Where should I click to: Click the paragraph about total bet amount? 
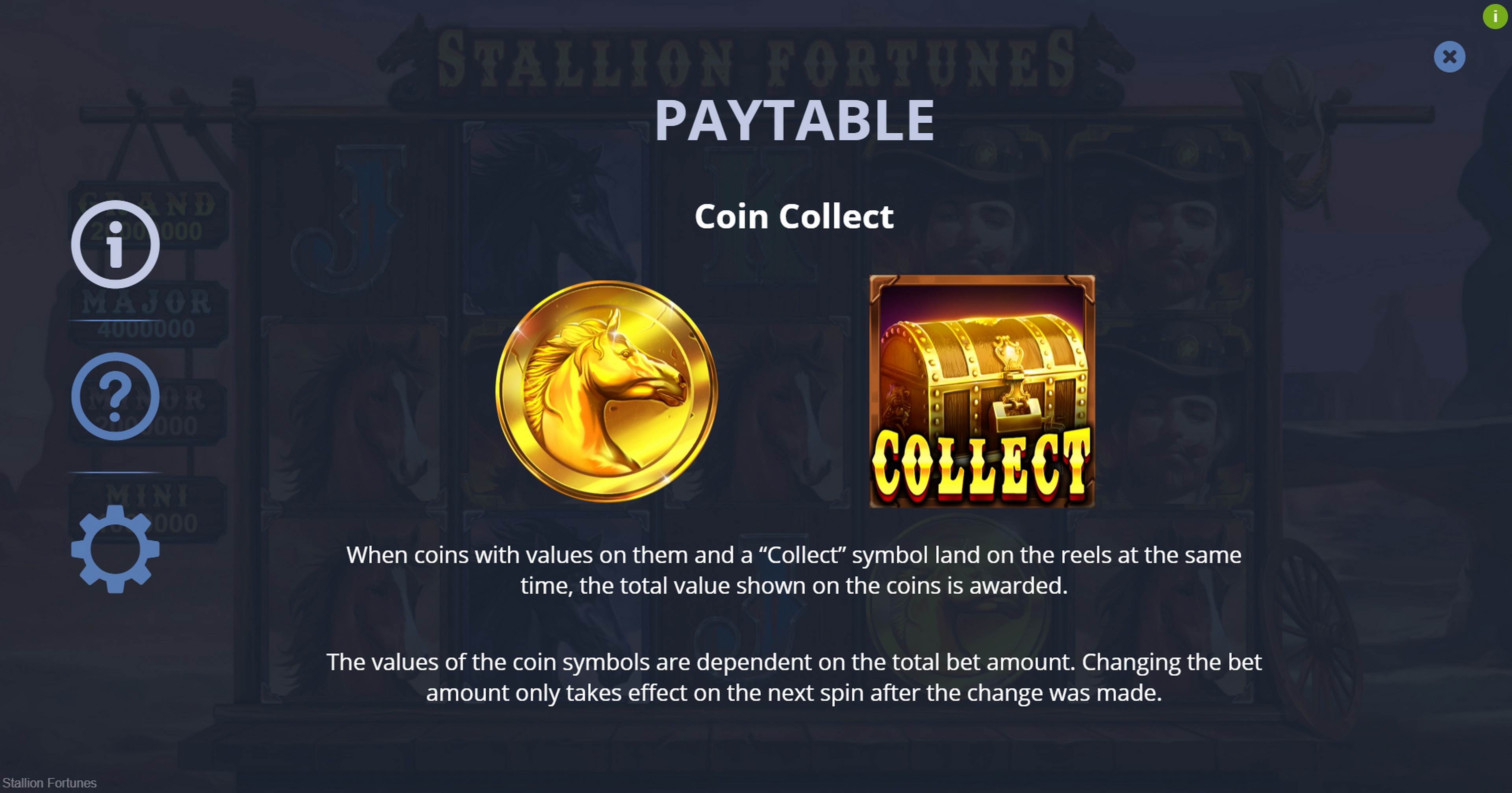tap(793, 677)
